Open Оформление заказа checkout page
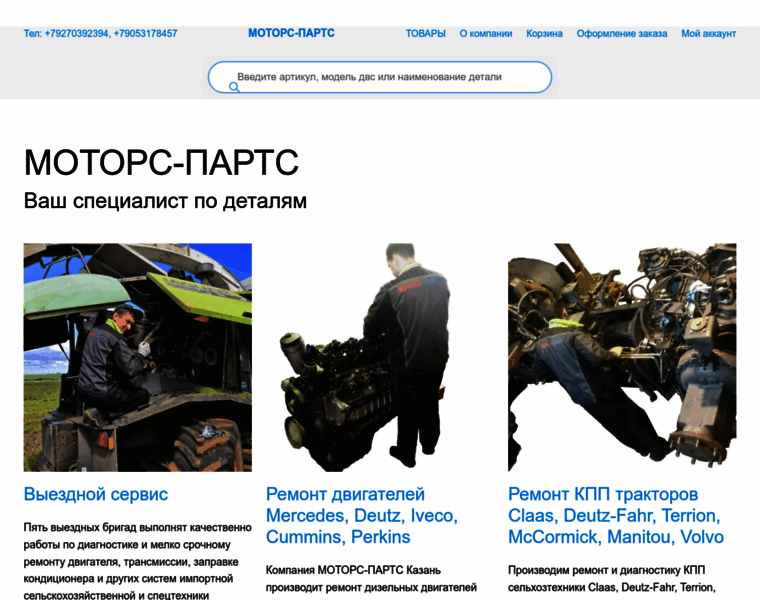The height and width of the screenshot is (600, 760). point(622,33)
